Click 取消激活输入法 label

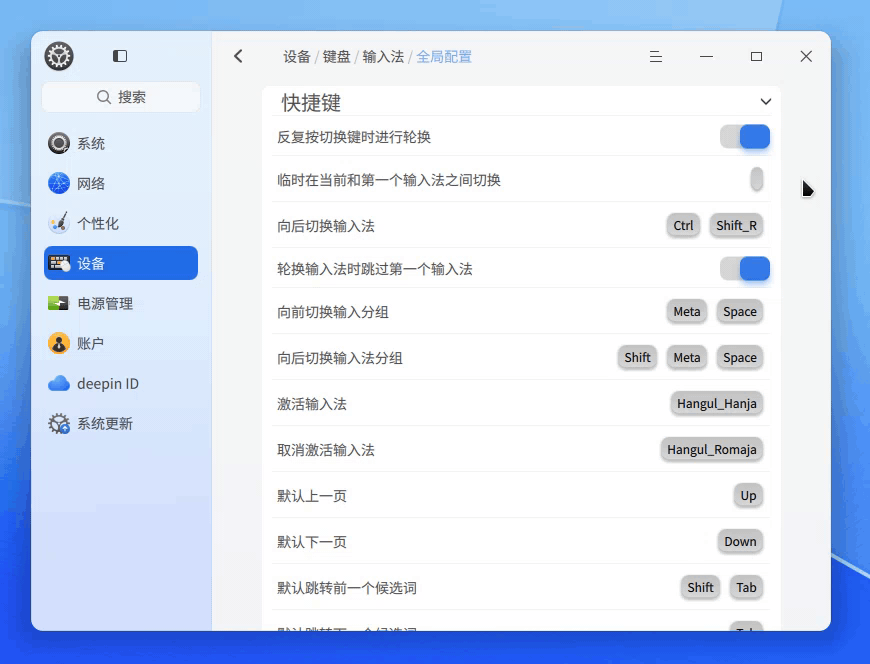326,450
